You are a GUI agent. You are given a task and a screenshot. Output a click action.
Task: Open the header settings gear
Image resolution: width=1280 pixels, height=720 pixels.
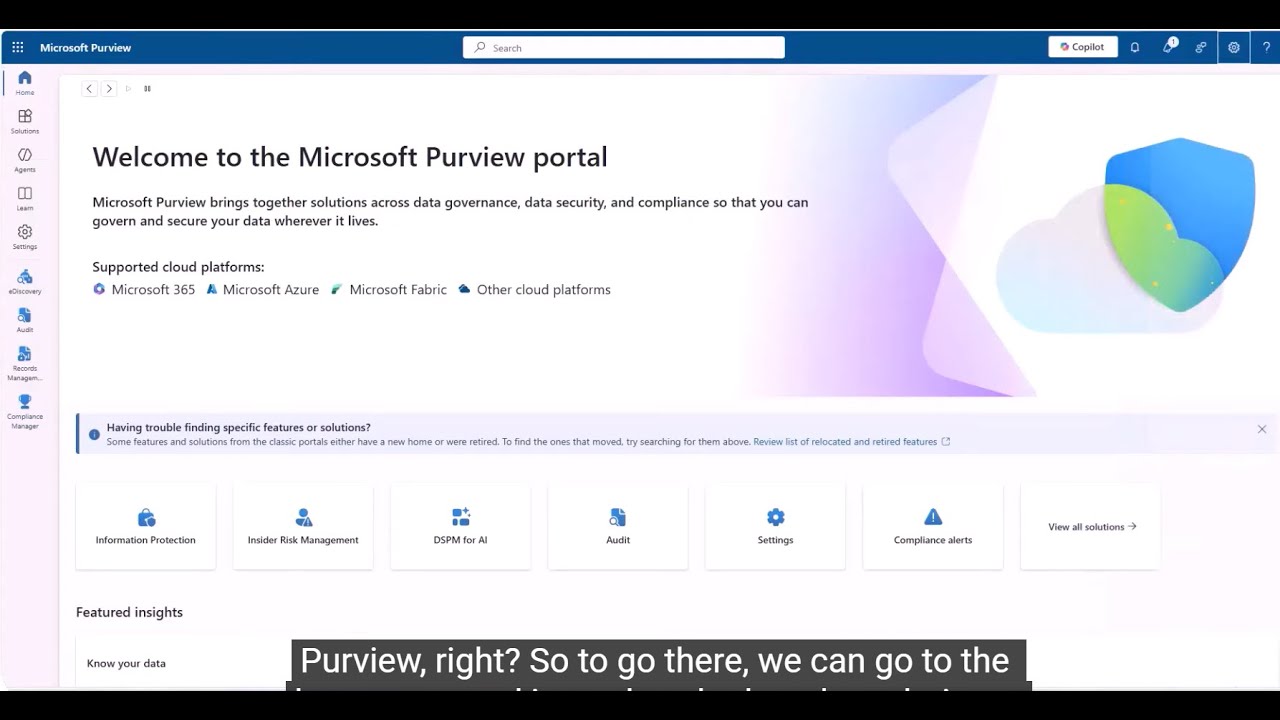1234,47
